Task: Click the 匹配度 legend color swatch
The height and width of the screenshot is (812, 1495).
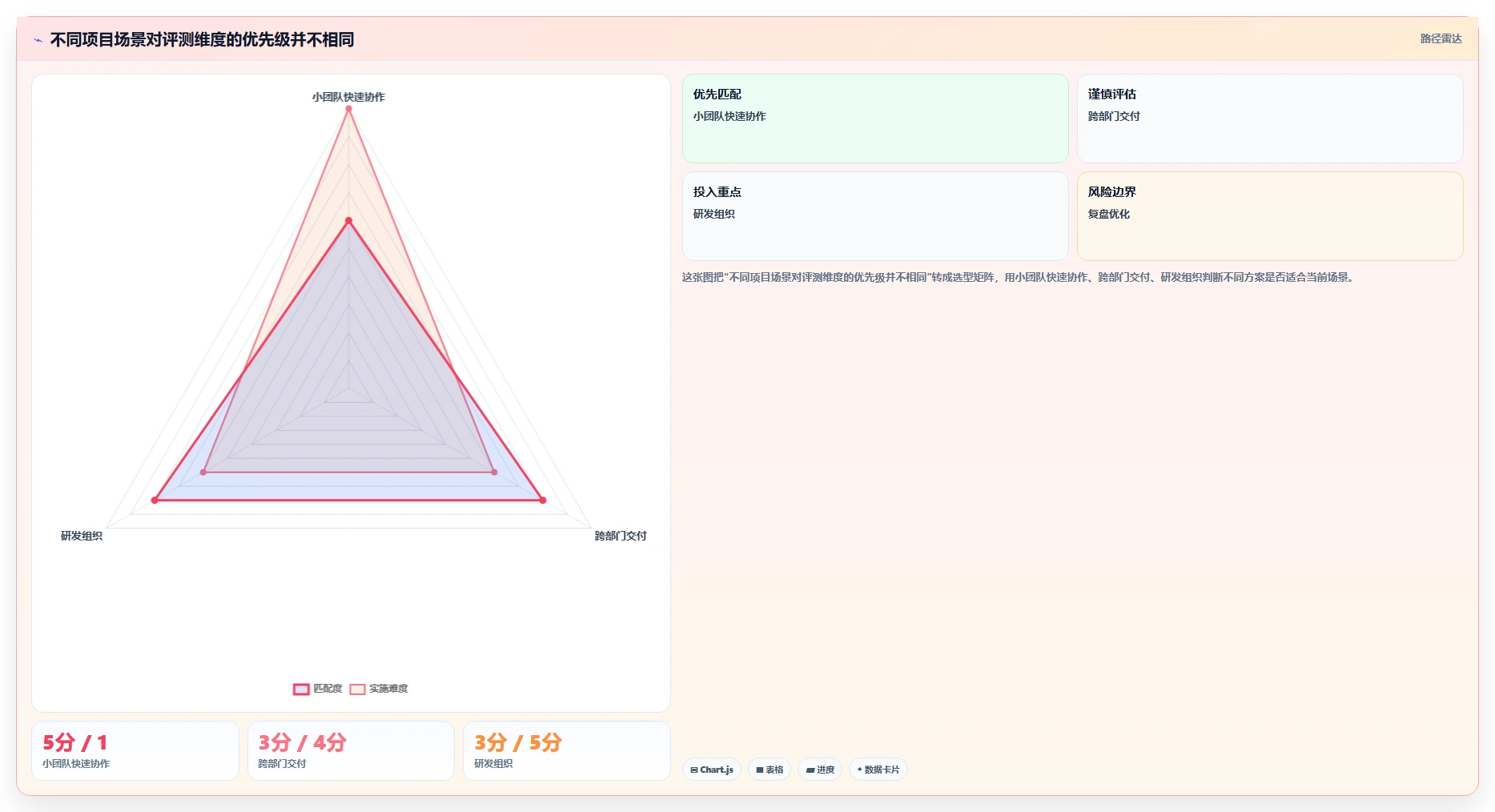Action: (x=301, y=689)
